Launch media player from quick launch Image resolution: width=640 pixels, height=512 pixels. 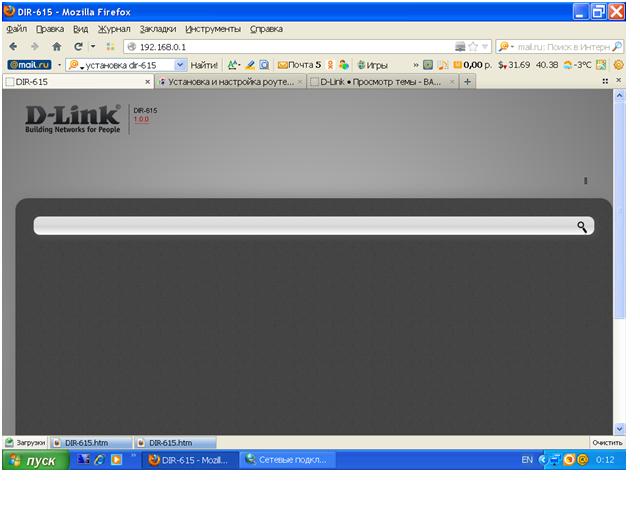point(116,460)
